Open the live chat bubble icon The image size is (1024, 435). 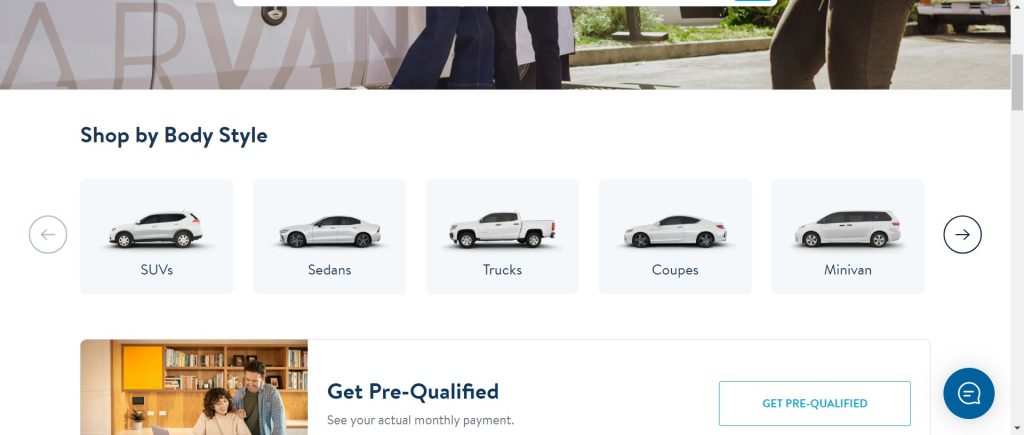pyautogui.click(x=968, y=393)
